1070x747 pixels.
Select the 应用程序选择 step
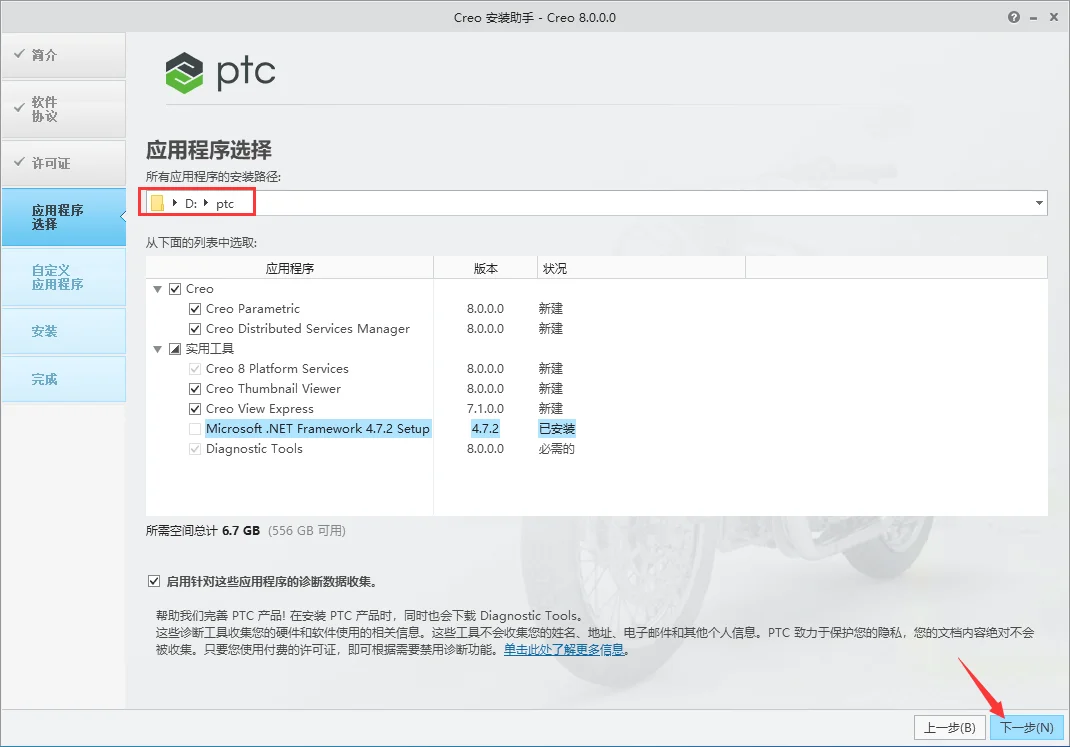coord(63,217)
